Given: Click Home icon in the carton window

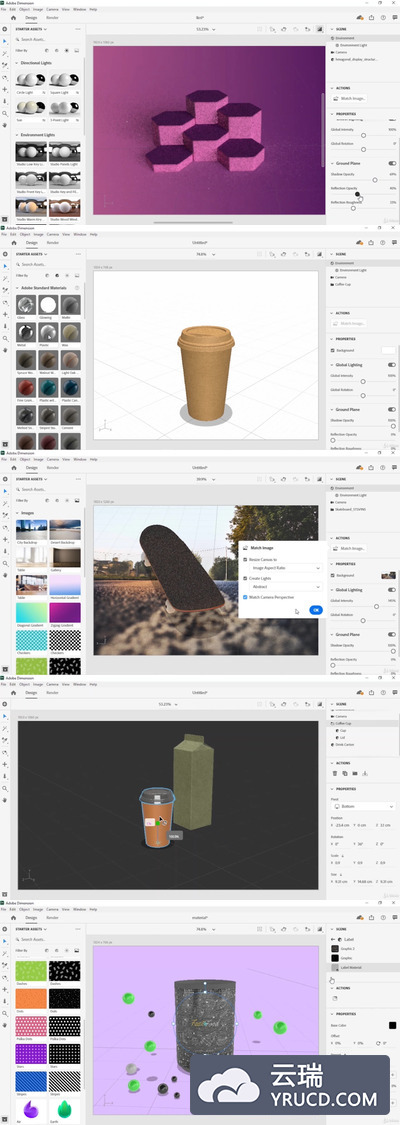Looking at the screenshot, I should click(x=13, y=692).
